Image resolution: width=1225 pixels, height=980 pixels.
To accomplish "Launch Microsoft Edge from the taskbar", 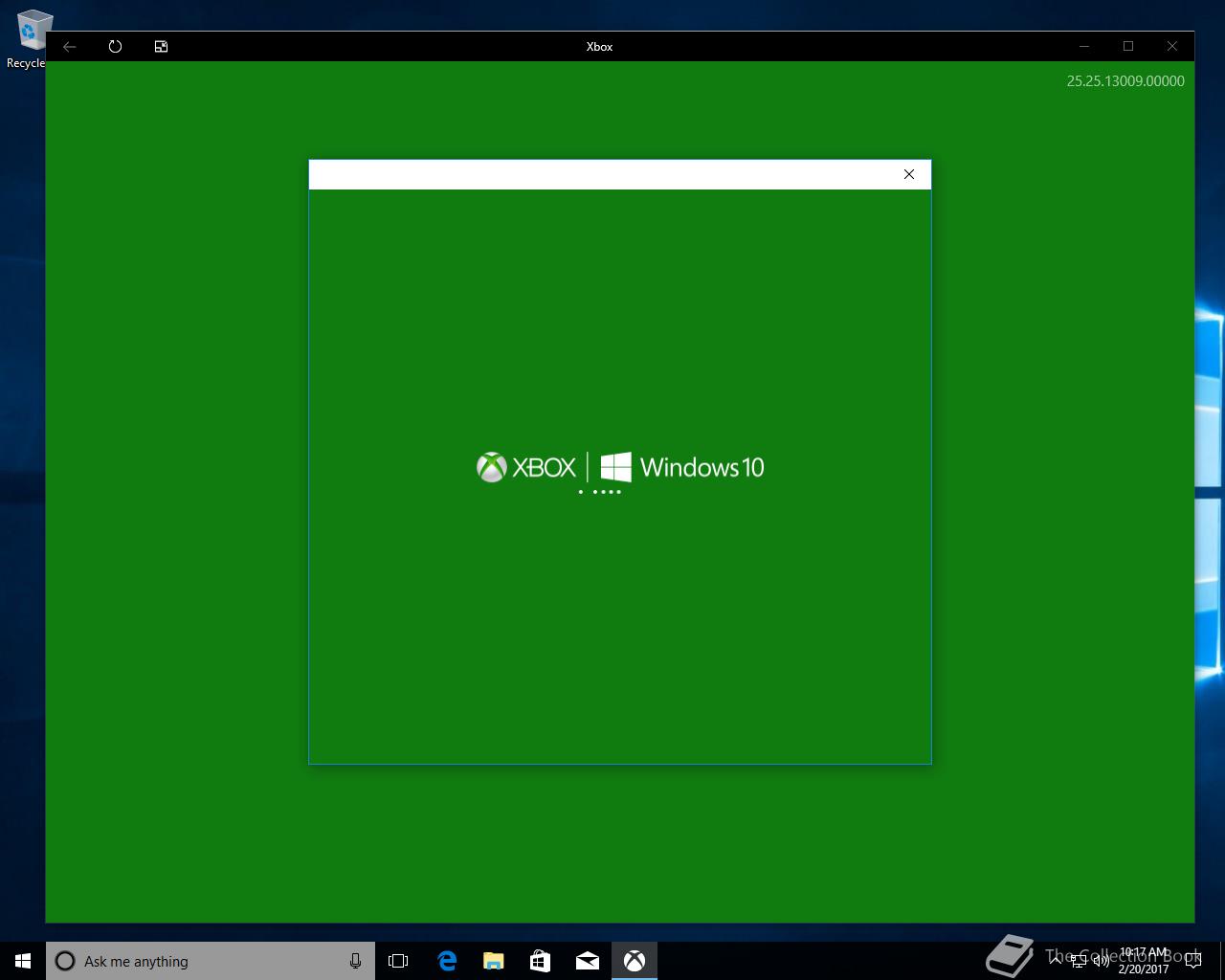I will [447, 961].
